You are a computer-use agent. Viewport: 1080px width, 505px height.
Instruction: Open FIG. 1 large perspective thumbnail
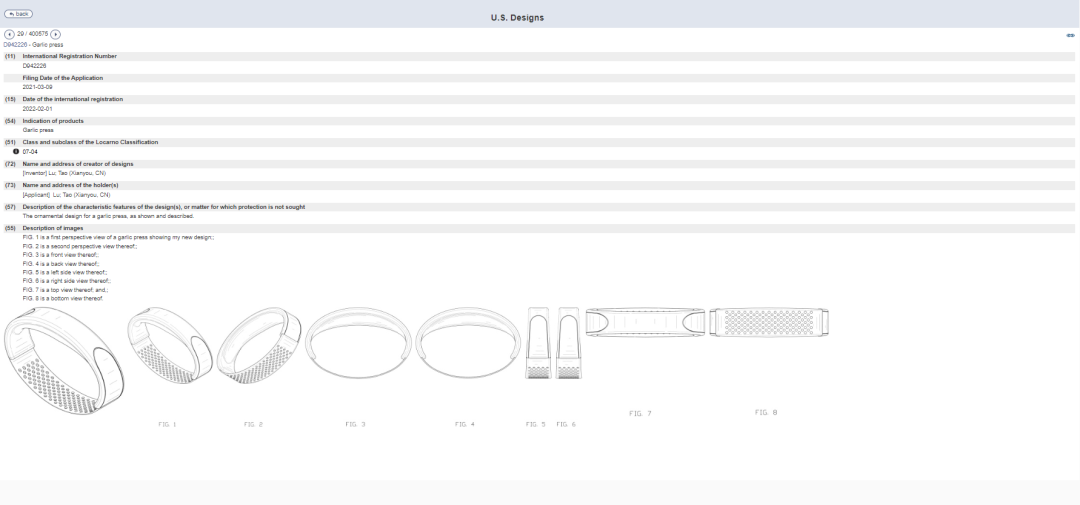[x=64, y=360]
